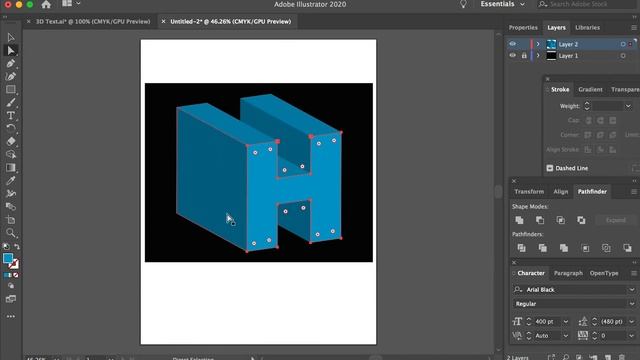
Task: Click Layer 2 target circle
Action: click(623, 44)
